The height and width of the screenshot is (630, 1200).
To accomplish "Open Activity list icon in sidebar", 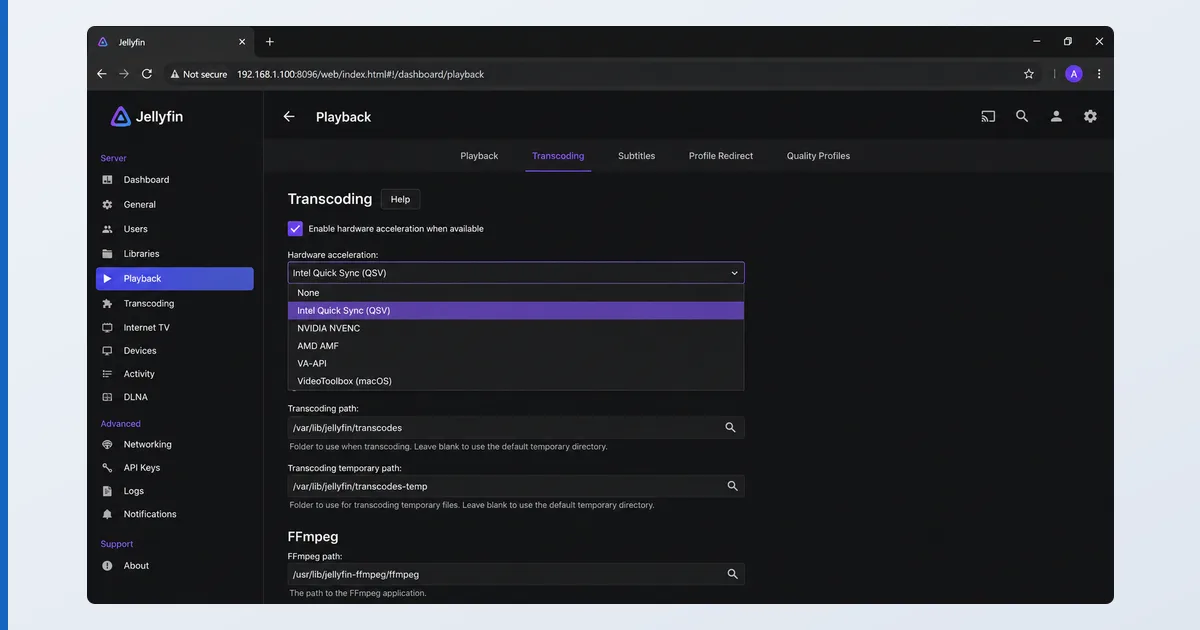I will (x=107, y=374).
